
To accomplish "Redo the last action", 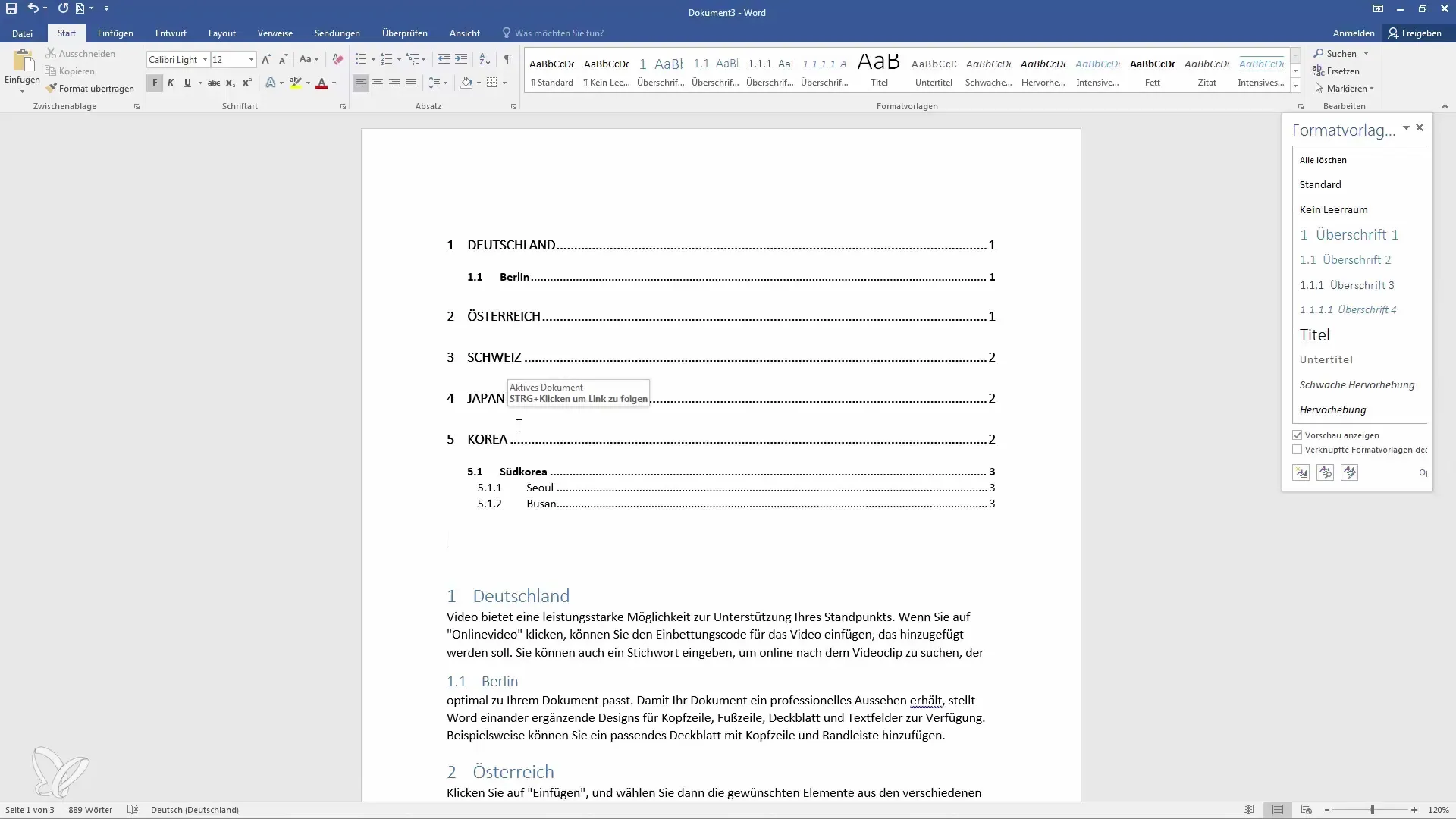I will click(x=63, y=8).
